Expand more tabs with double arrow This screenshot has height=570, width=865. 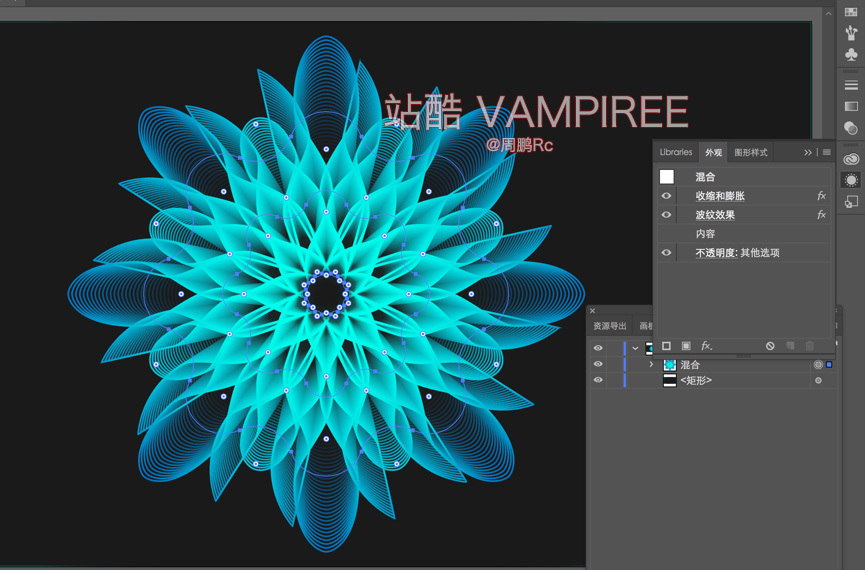808,152
